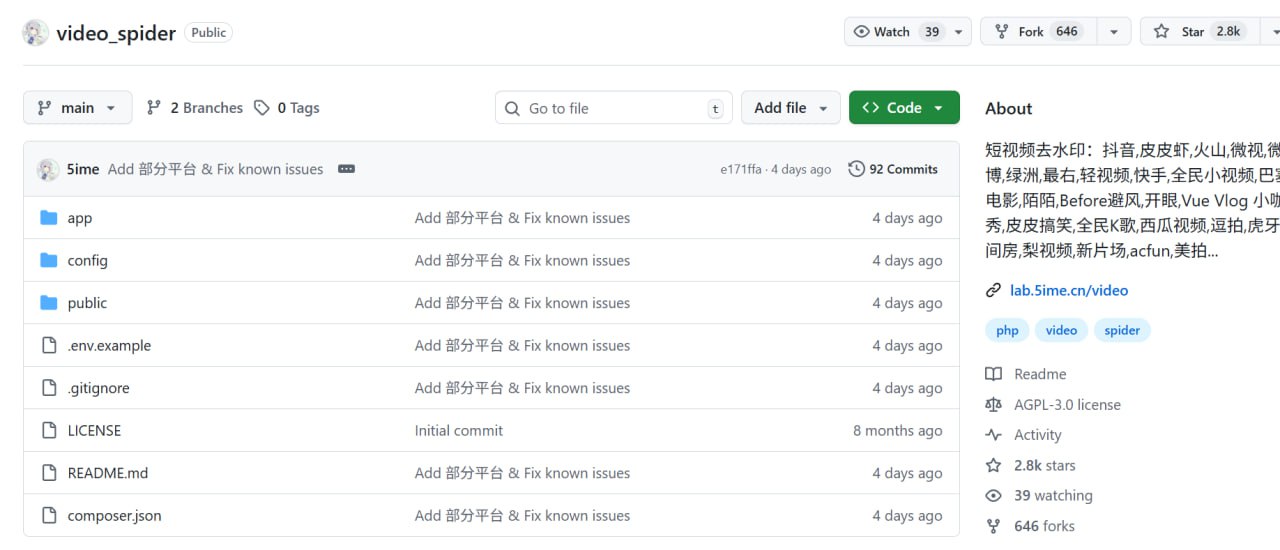Image resolution: width=1280 pixels, height=550 pixels.
Task: Open the public folder name
Action: 87,303
